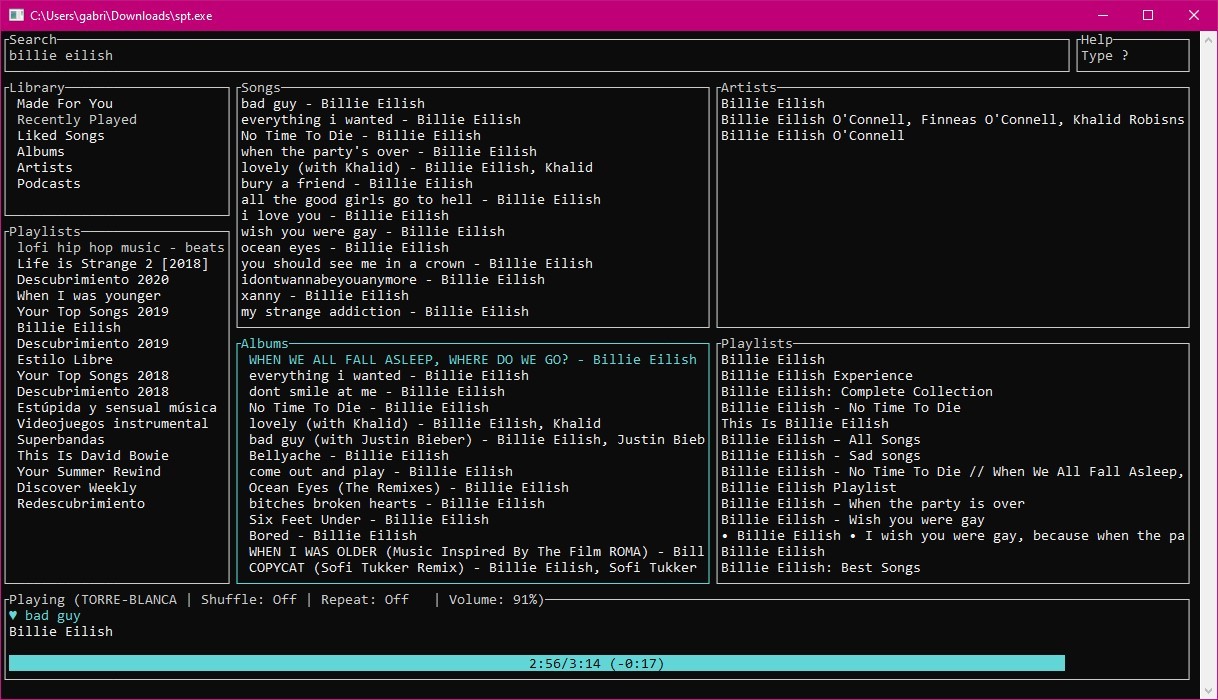This screenshot has width=1218, height=700.
Task: Open Life is Strange 2 [2018] playlist
Action: click(x=113, y=264)
